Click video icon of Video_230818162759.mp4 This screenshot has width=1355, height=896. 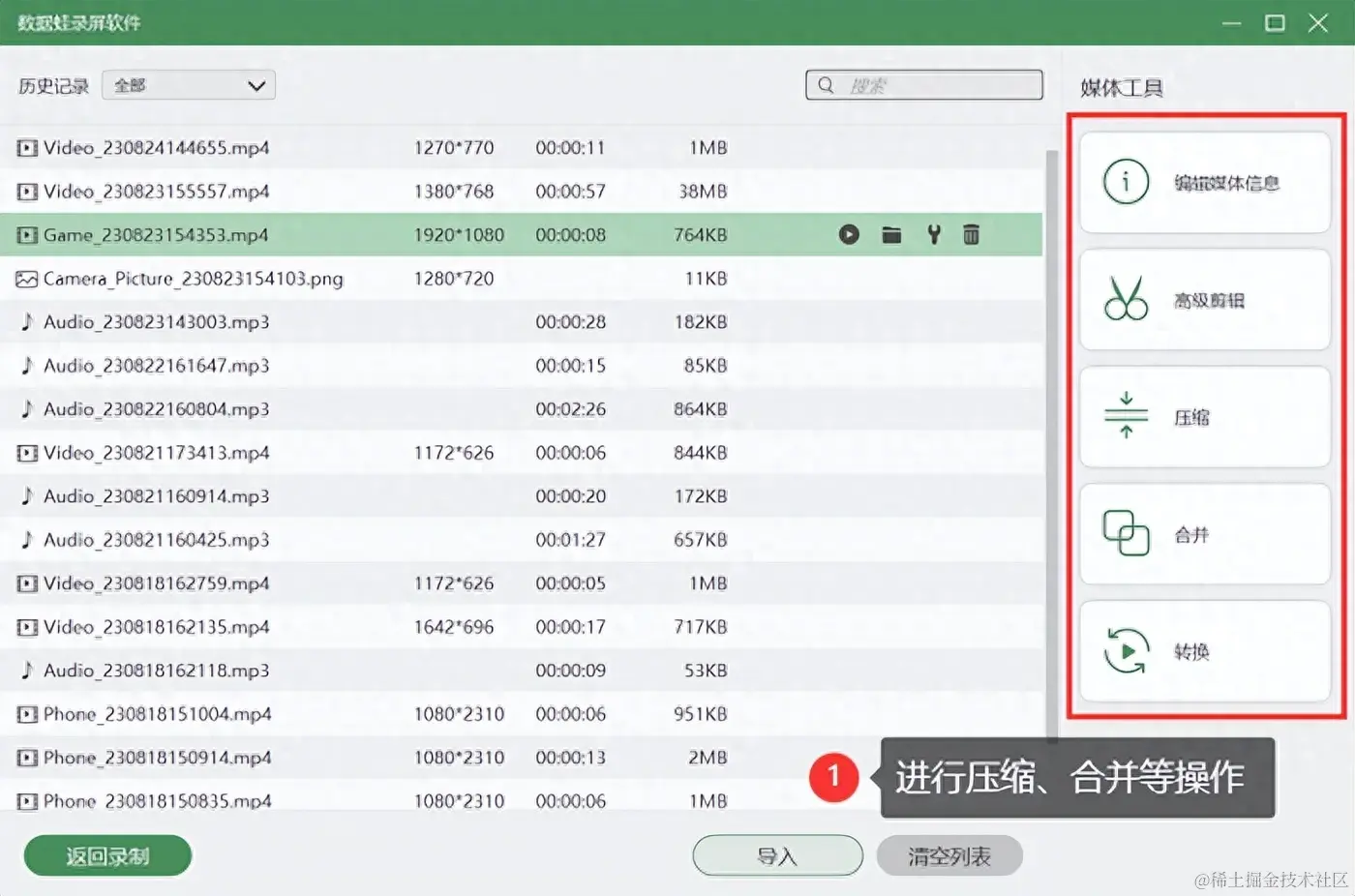click(x=27, y=583)
